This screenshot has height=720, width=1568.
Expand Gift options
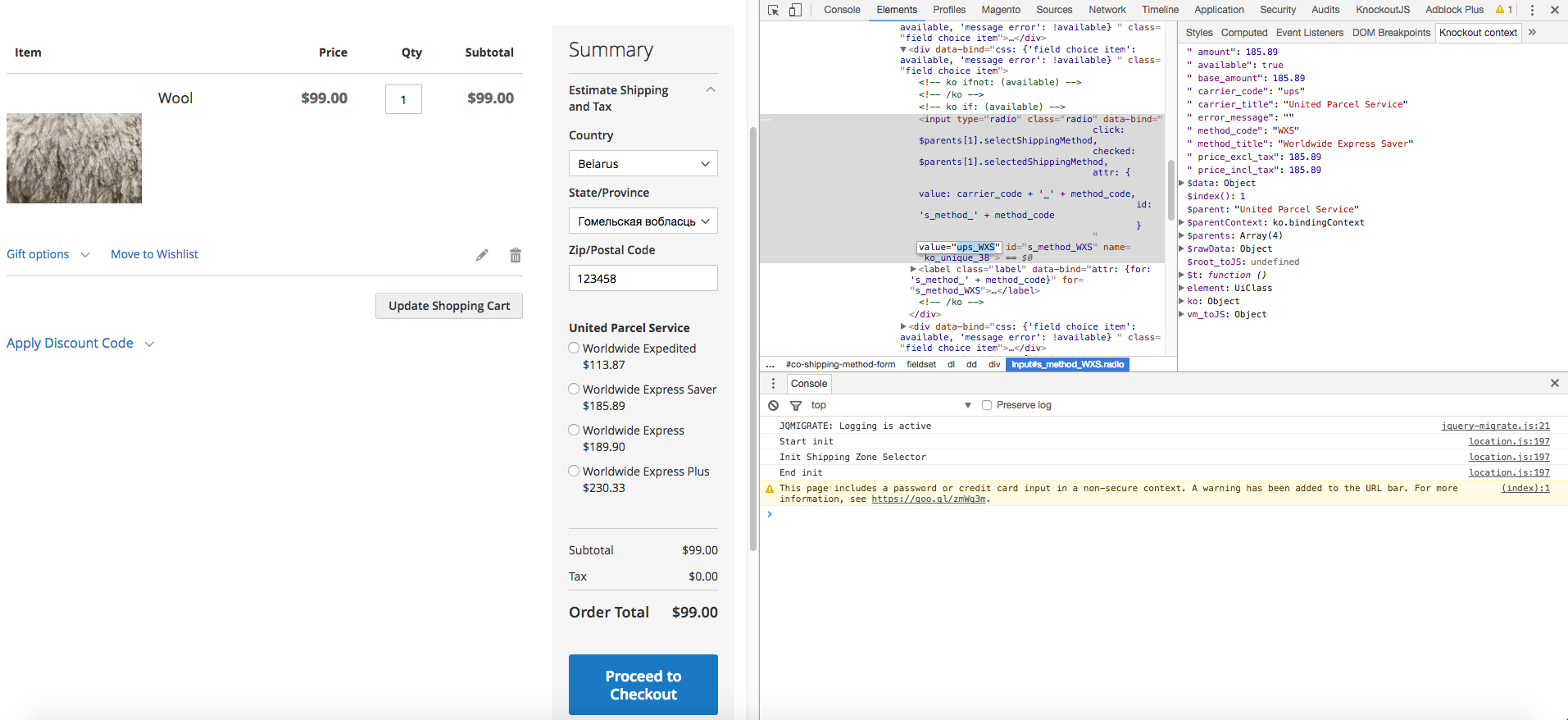pyautogui.click(x=48, y=254)
